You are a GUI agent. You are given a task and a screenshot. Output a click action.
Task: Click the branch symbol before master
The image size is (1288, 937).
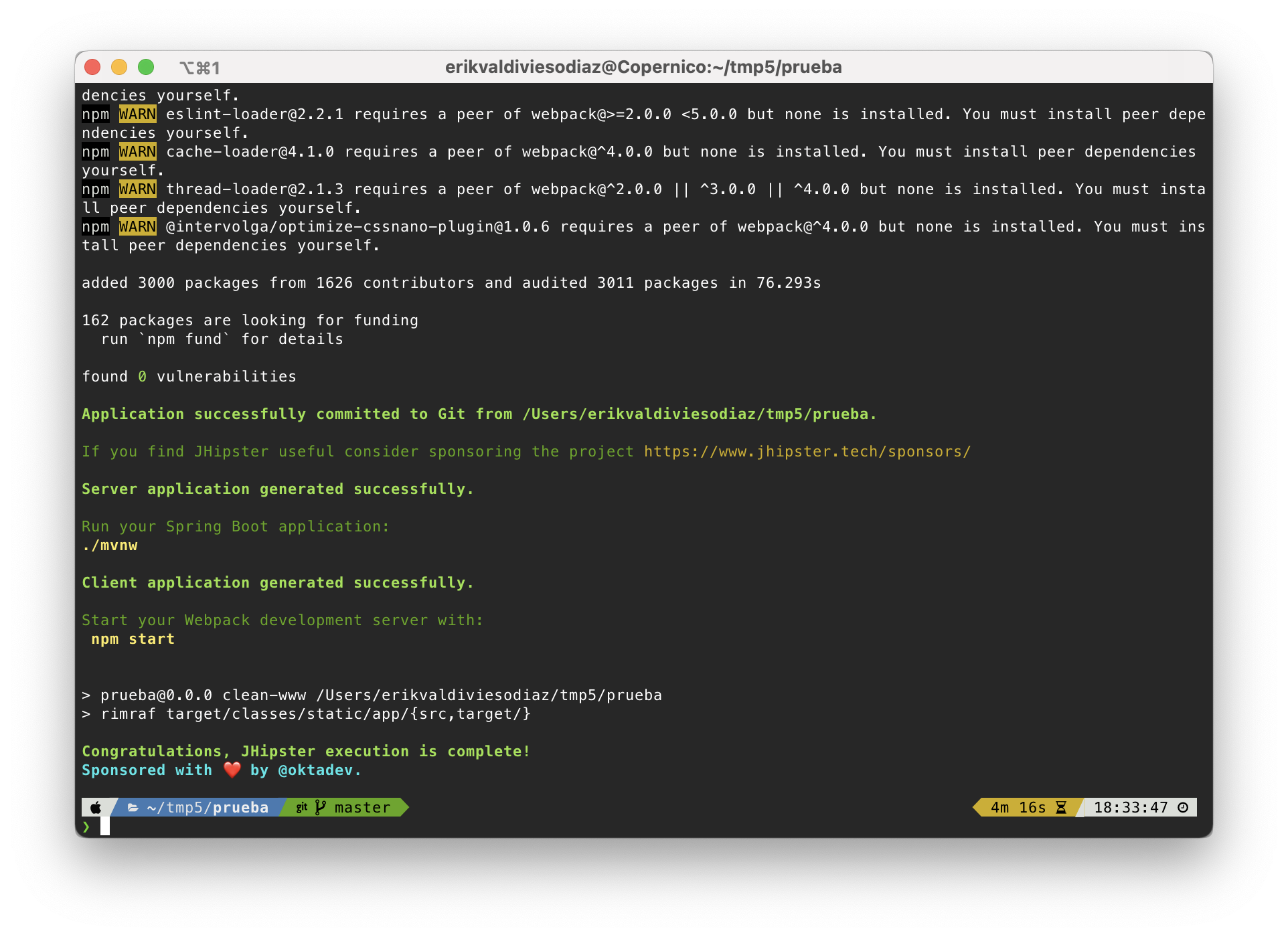321,808
